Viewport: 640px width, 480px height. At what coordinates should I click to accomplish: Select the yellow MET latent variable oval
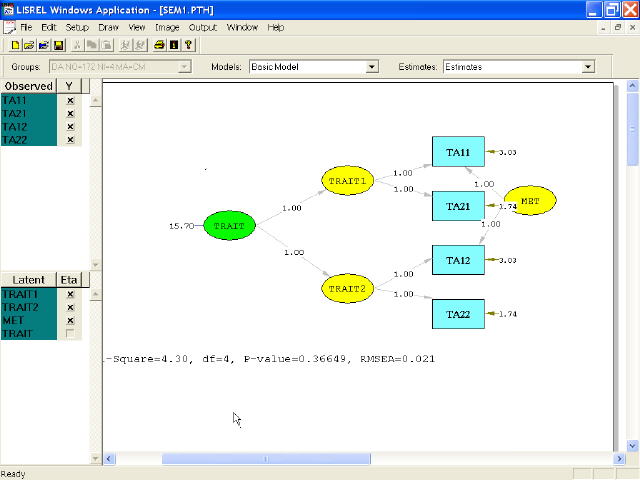coord(529,201)
